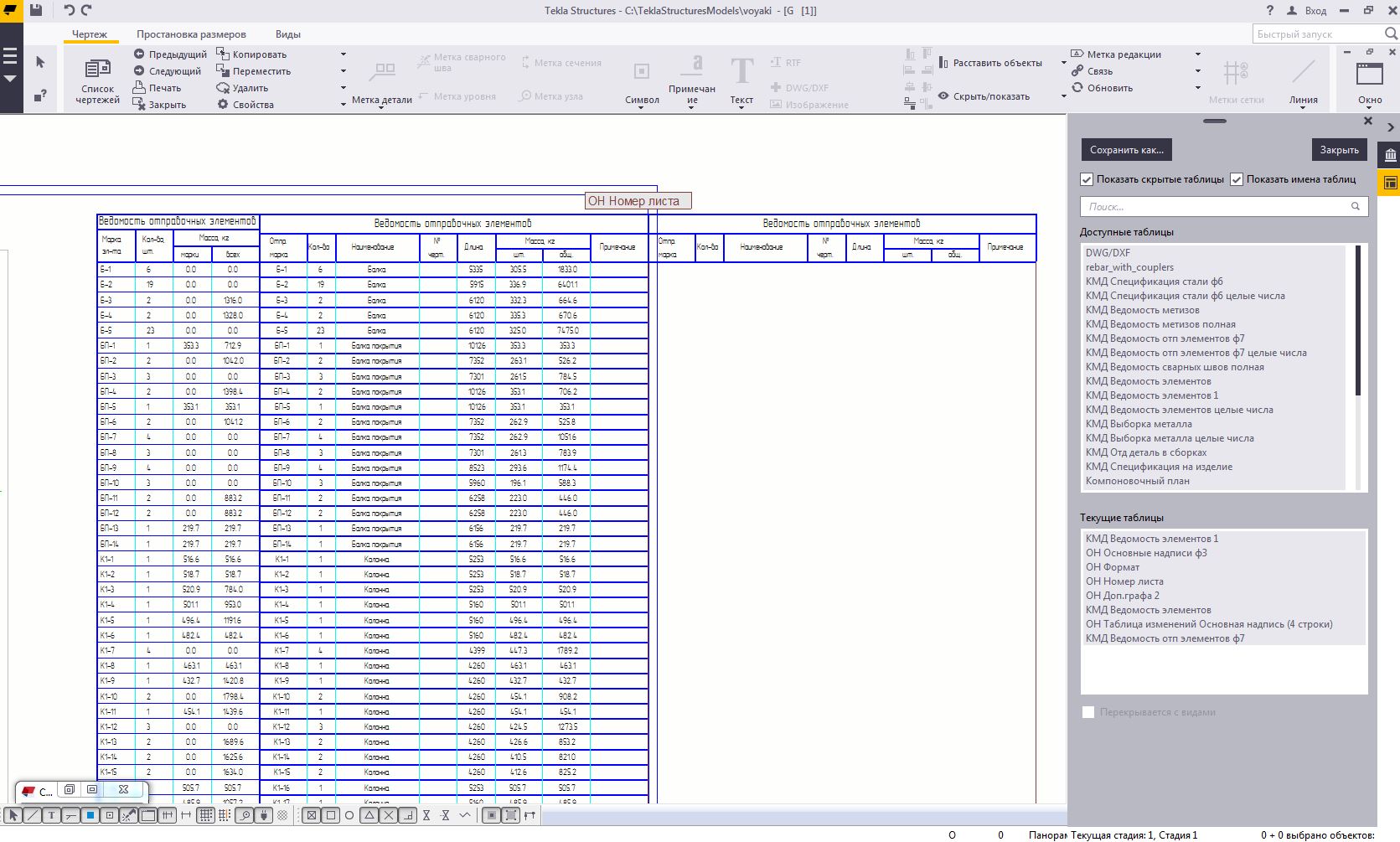This screenshot has height=842, width=1400.
Task: Expand Расставить объекты dropdown arrow
Action: (1063, 63)
